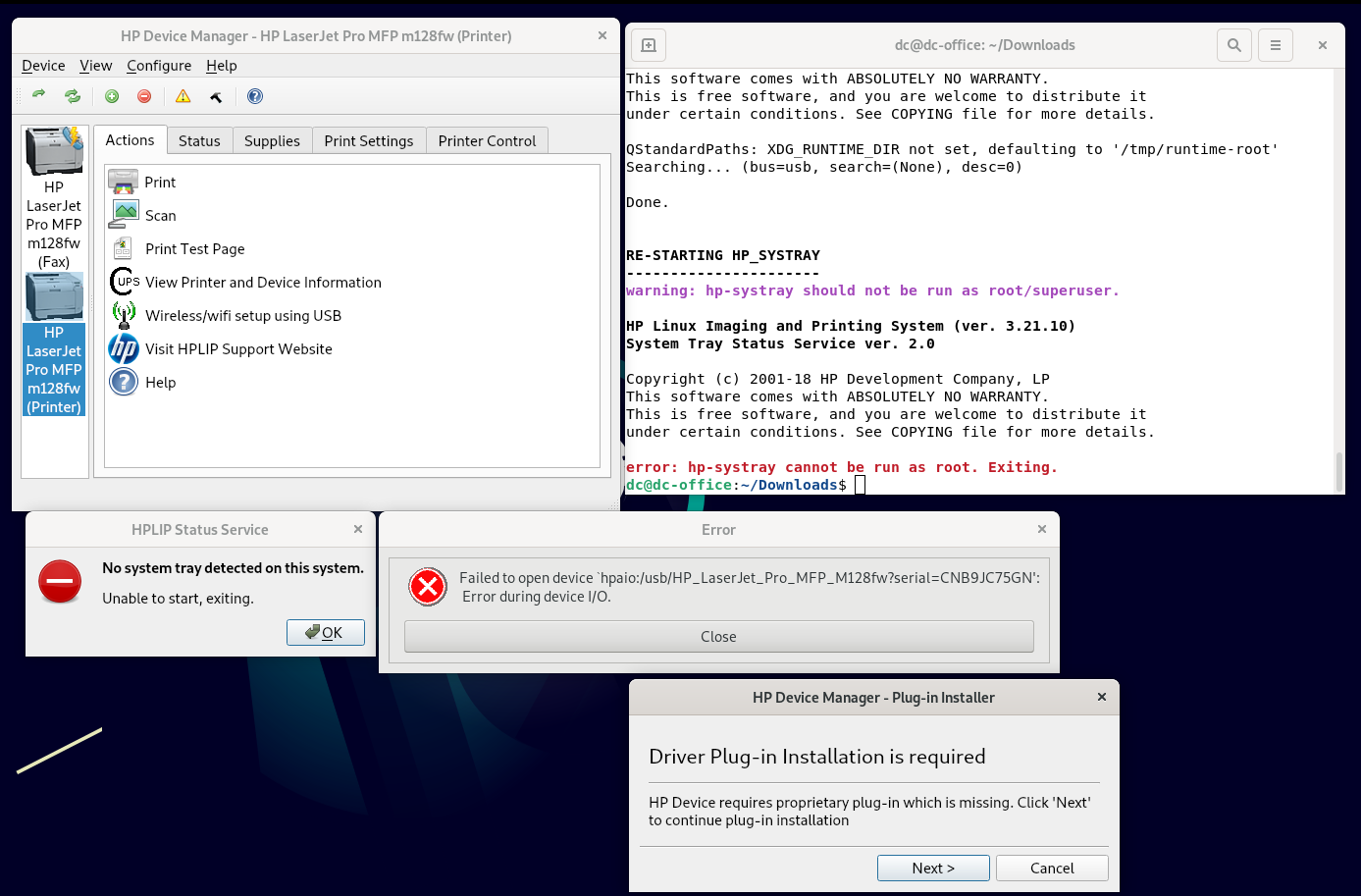Click the terminal title dc@dc-office: ~/Downloads
The height and width of the screenshot is (896, 1361).
point(984,45)
